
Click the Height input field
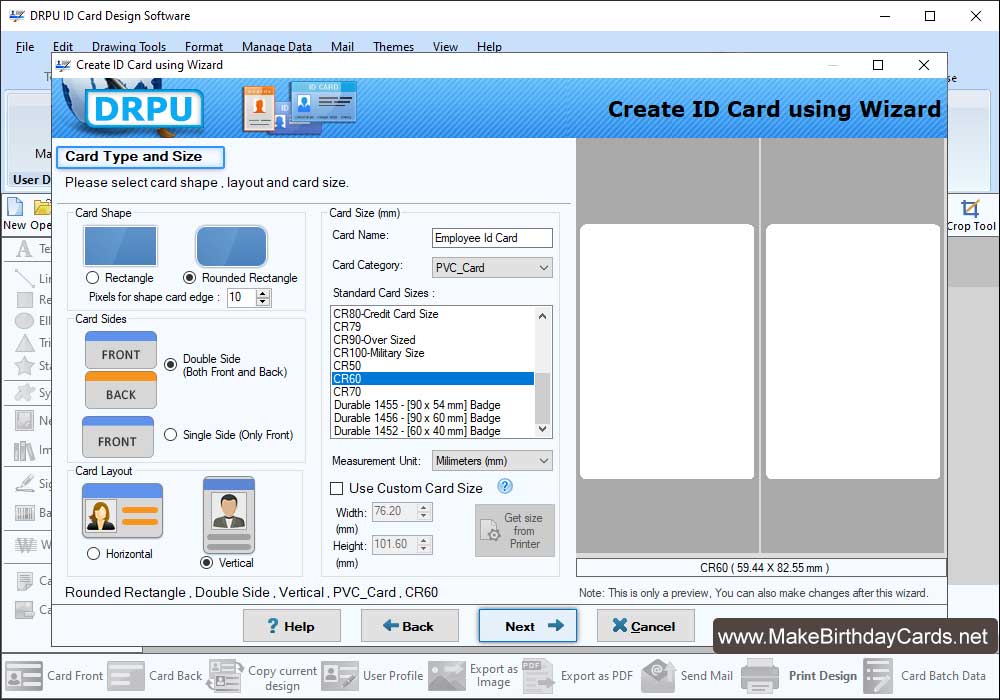point(394,544)
